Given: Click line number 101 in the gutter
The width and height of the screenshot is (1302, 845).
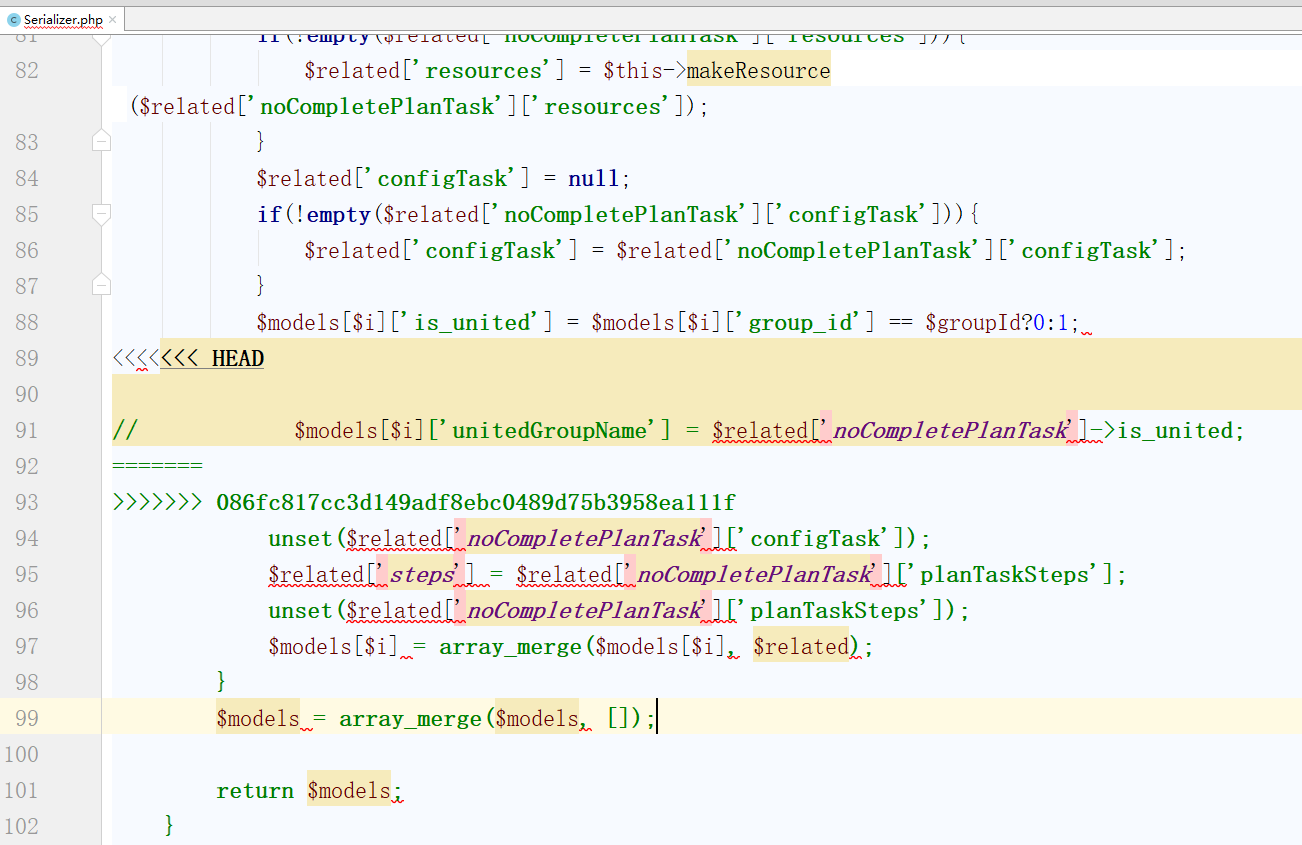Looking at the screenshot, I should [22, 790].
